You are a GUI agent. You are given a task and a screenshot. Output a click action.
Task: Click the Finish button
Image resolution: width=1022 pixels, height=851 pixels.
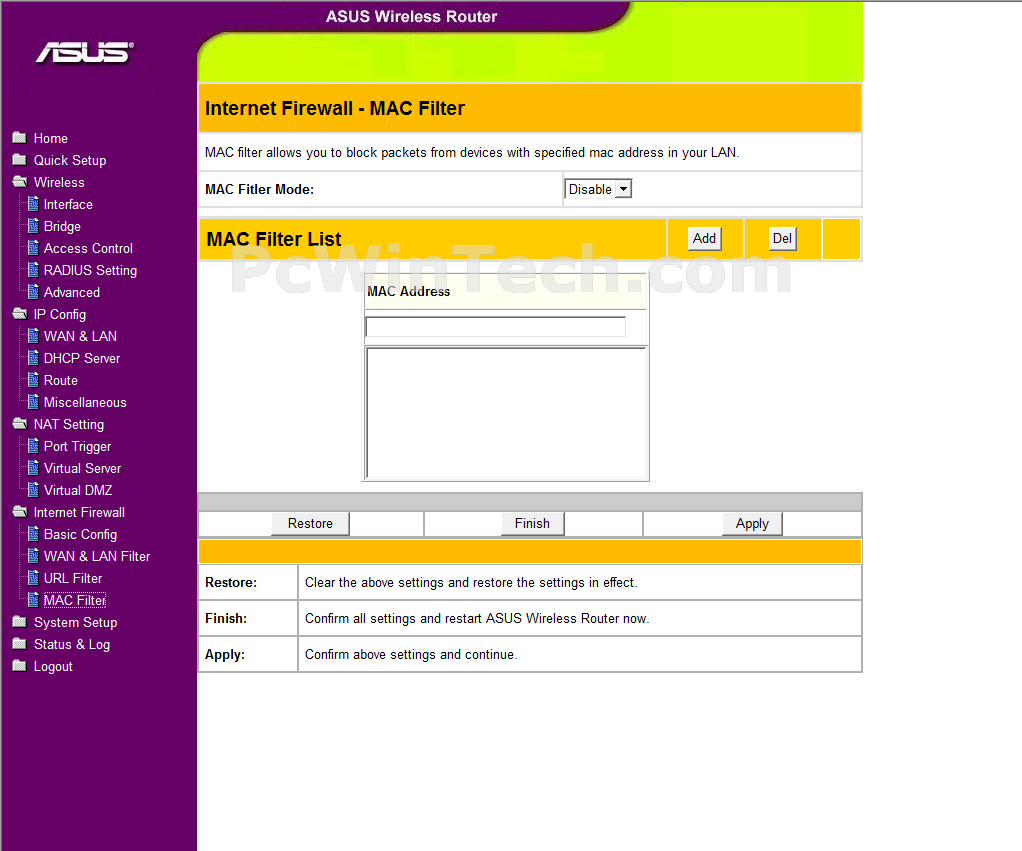533,524
